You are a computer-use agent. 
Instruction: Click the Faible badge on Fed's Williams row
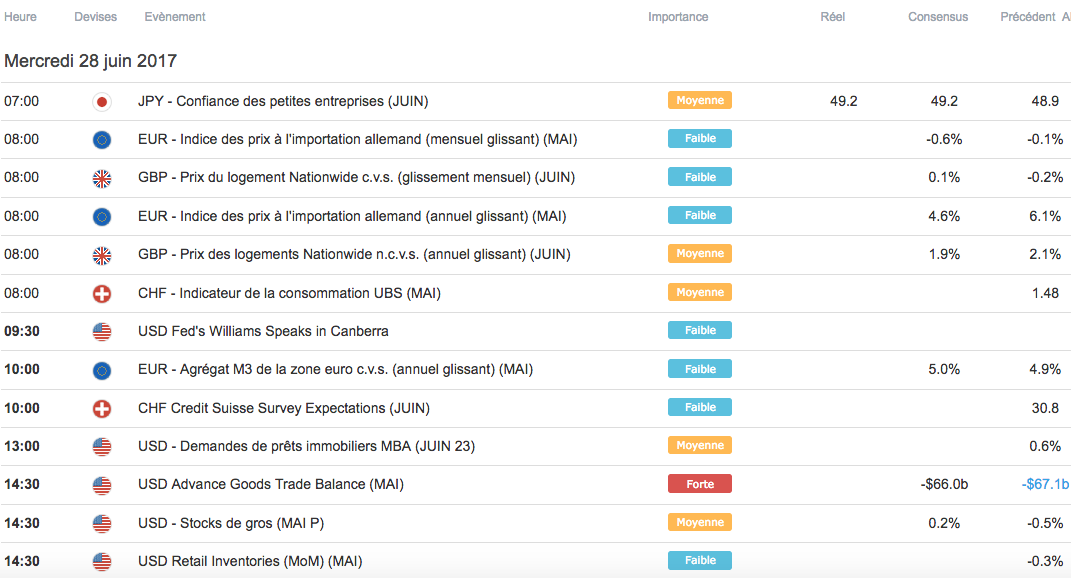[x=699, y=330]
